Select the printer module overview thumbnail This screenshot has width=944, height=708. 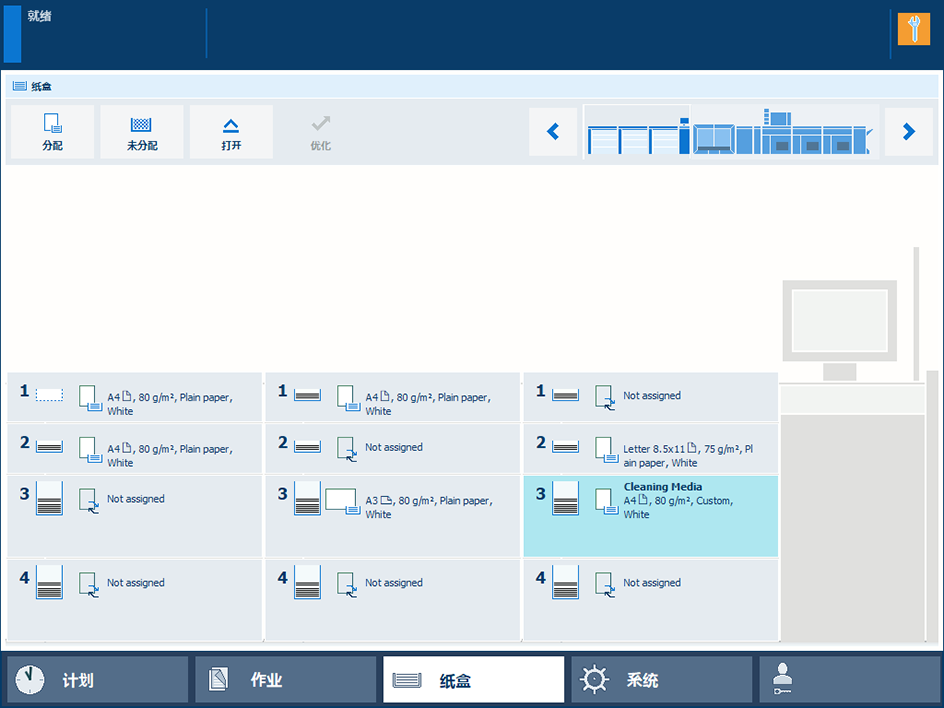click(729, 132)
